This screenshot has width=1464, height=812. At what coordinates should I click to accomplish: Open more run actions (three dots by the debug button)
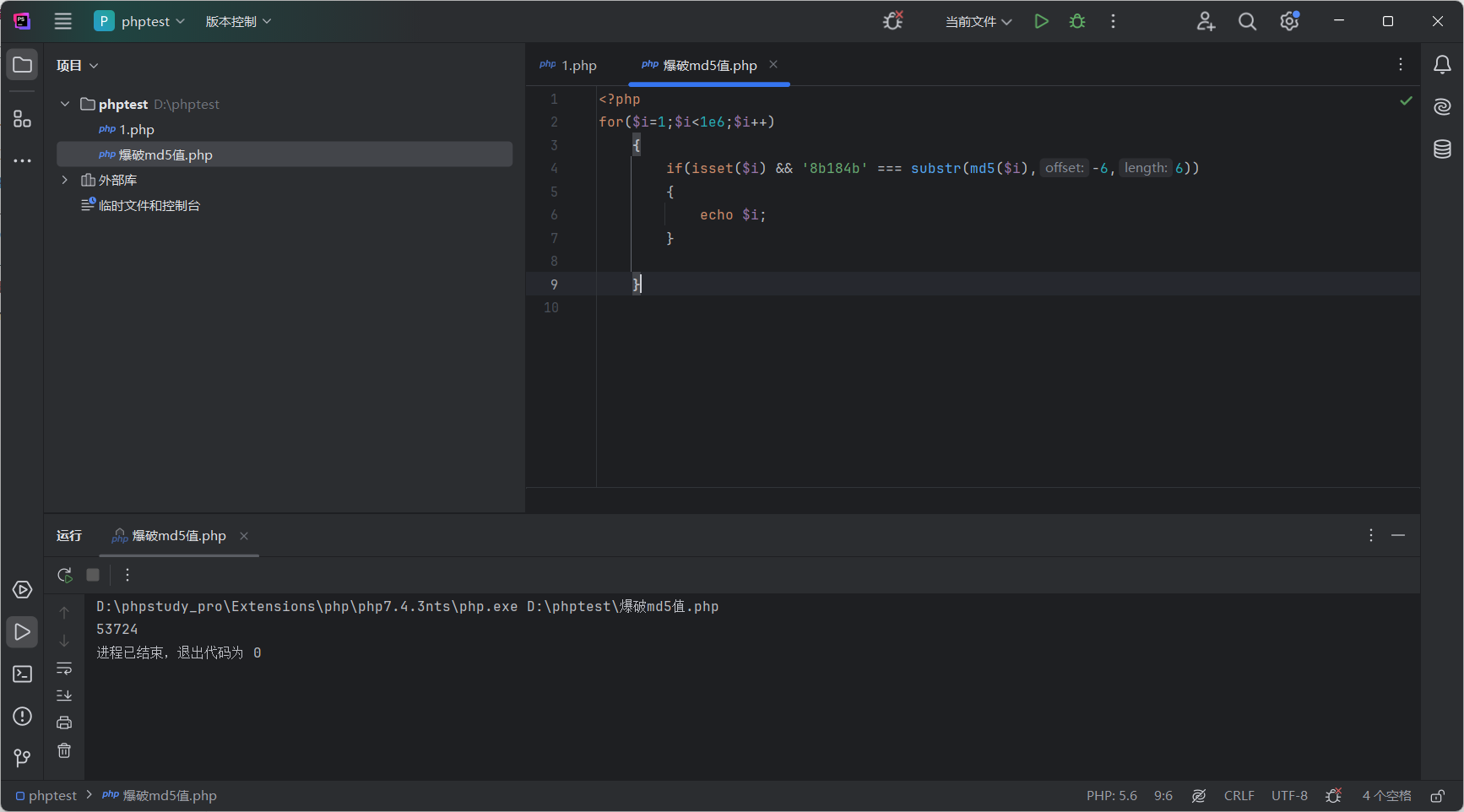click(x=1114, y=21)
